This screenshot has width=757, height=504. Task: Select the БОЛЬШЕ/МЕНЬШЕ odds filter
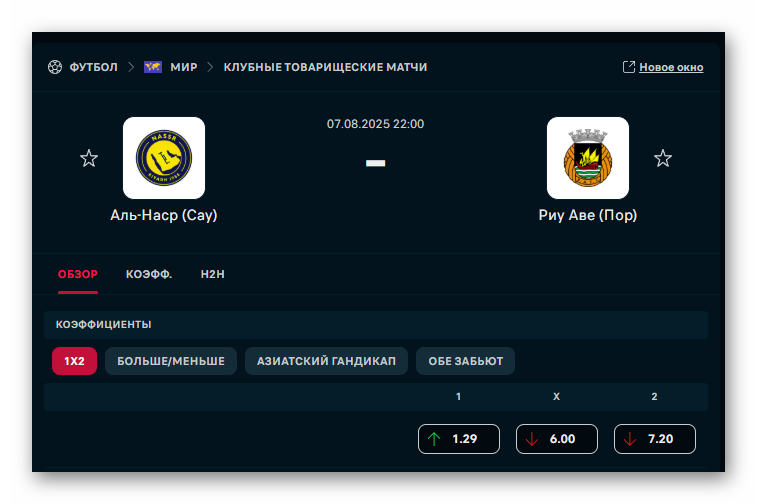pos(171,361)
